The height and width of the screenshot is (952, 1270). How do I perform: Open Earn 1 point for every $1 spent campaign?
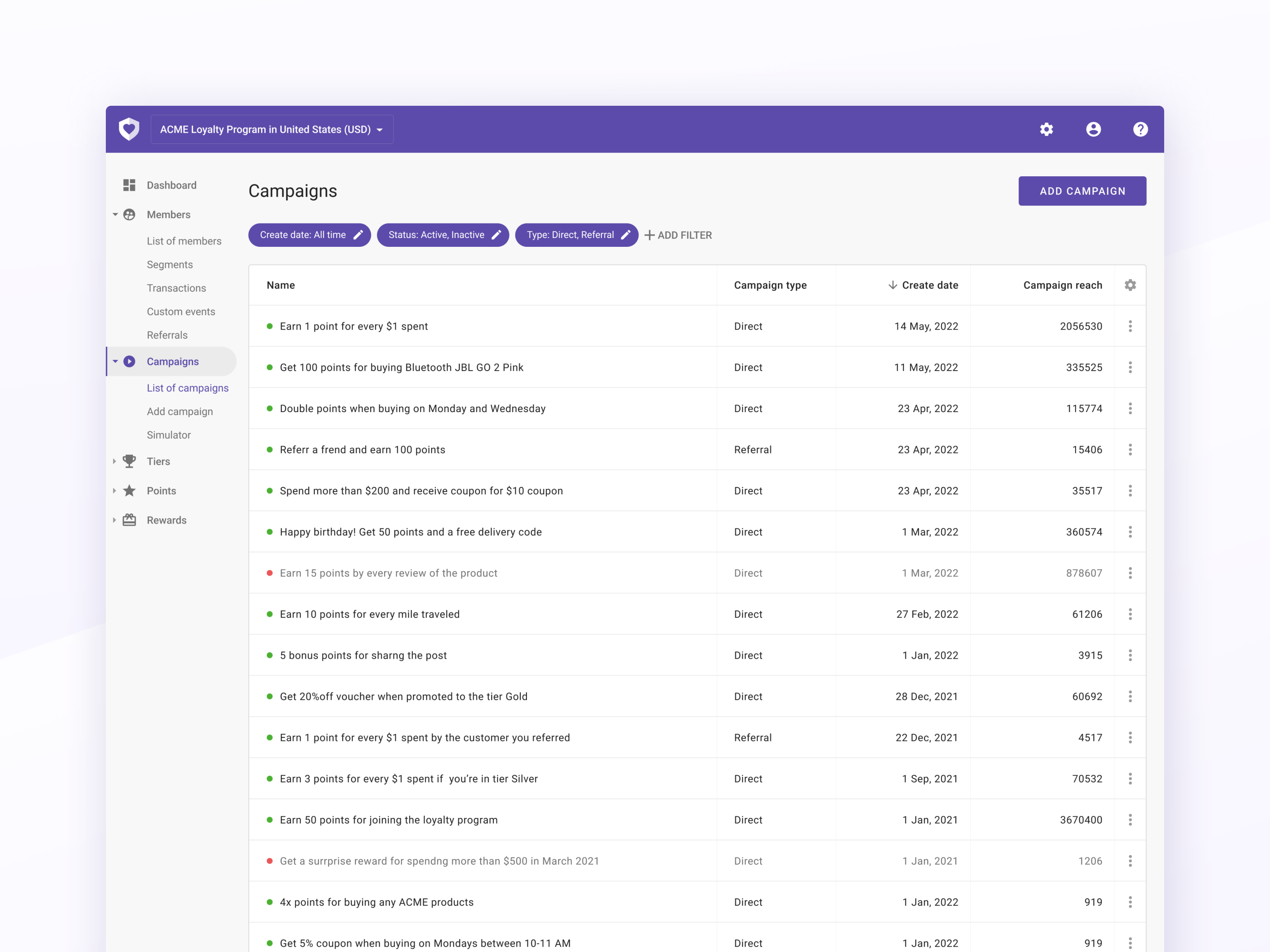(x=354, y=327)
